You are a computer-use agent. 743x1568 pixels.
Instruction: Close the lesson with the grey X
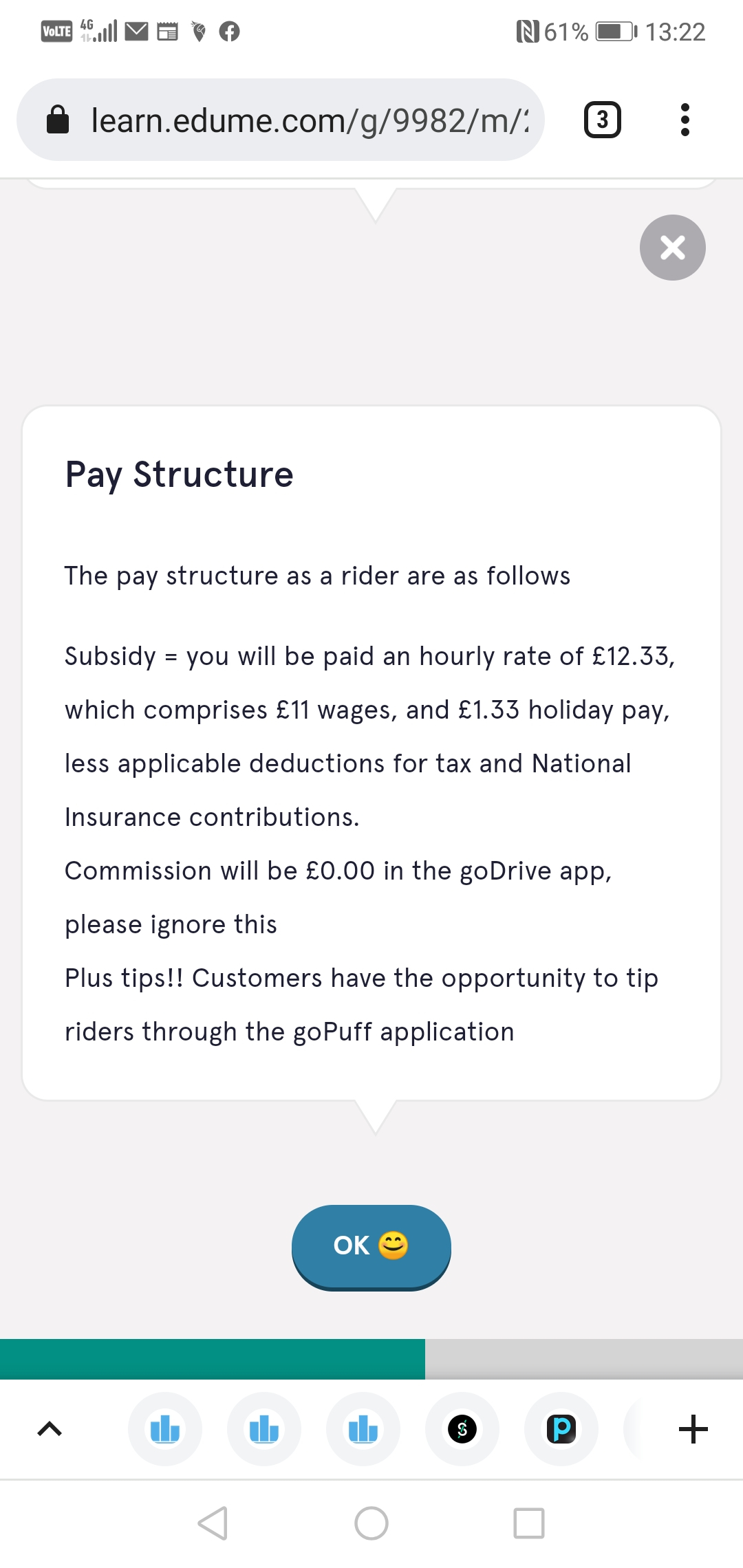672,248
